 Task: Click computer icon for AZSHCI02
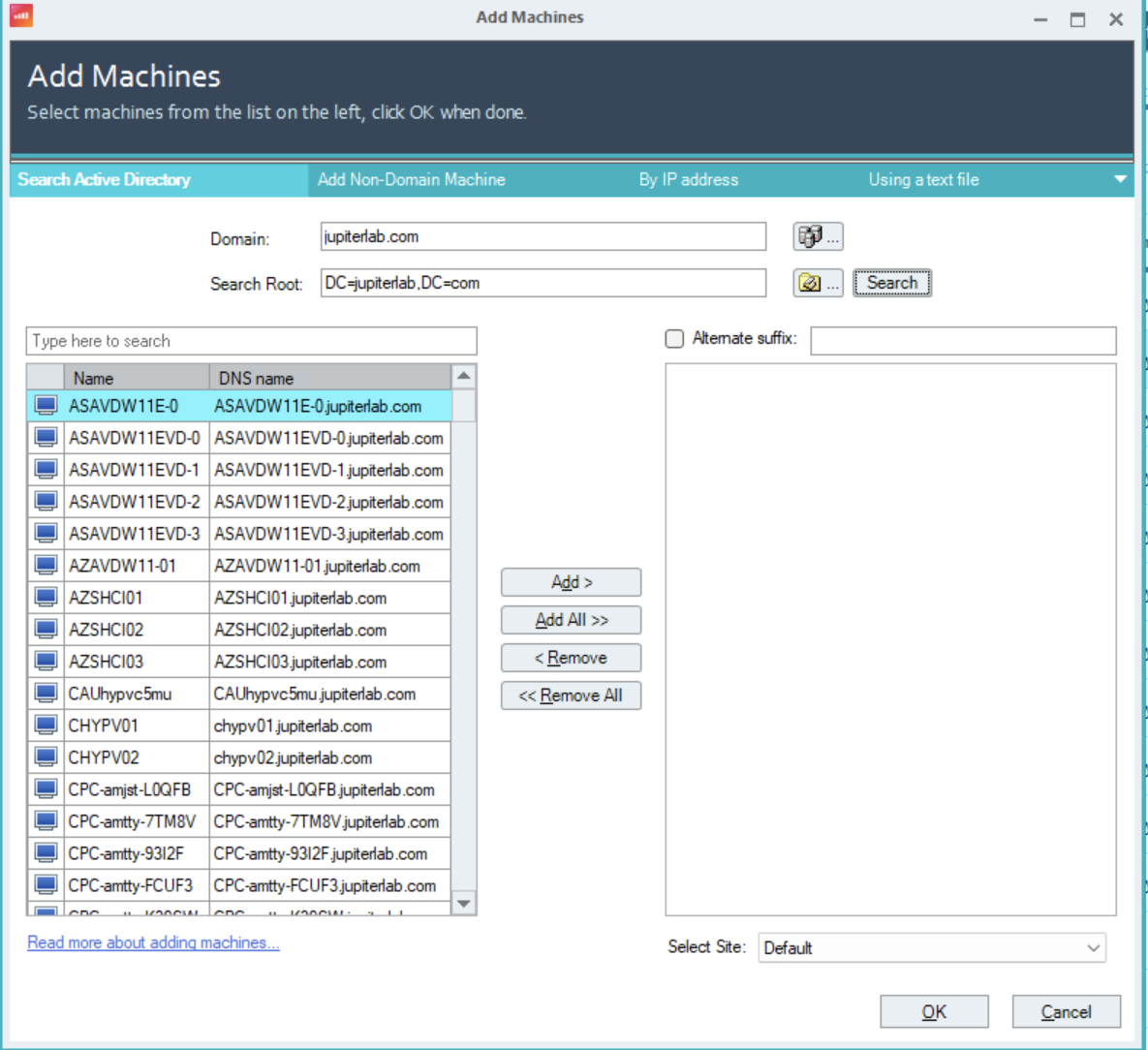[x=47, y=630]
